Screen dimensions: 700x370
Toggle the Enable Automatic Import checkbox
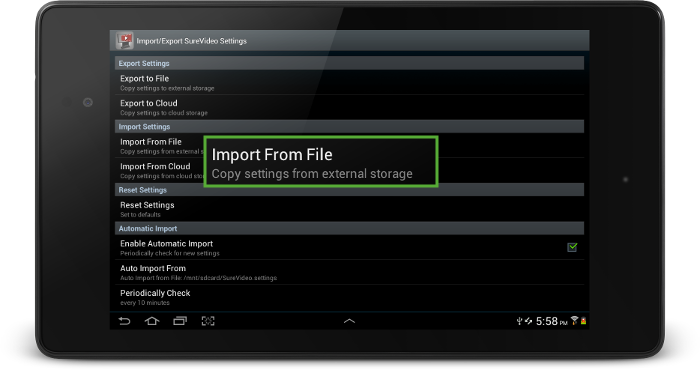[x=572, y=247]
